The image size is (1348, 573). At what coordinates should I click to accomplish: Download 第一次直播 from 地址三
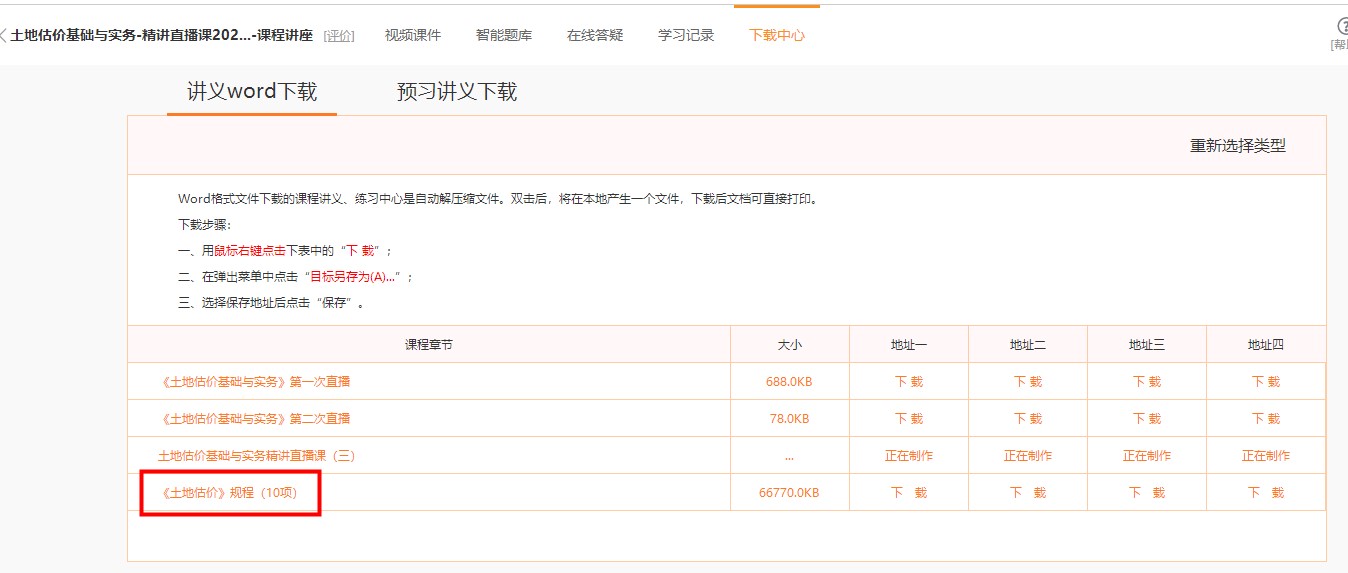[1147, 381]
